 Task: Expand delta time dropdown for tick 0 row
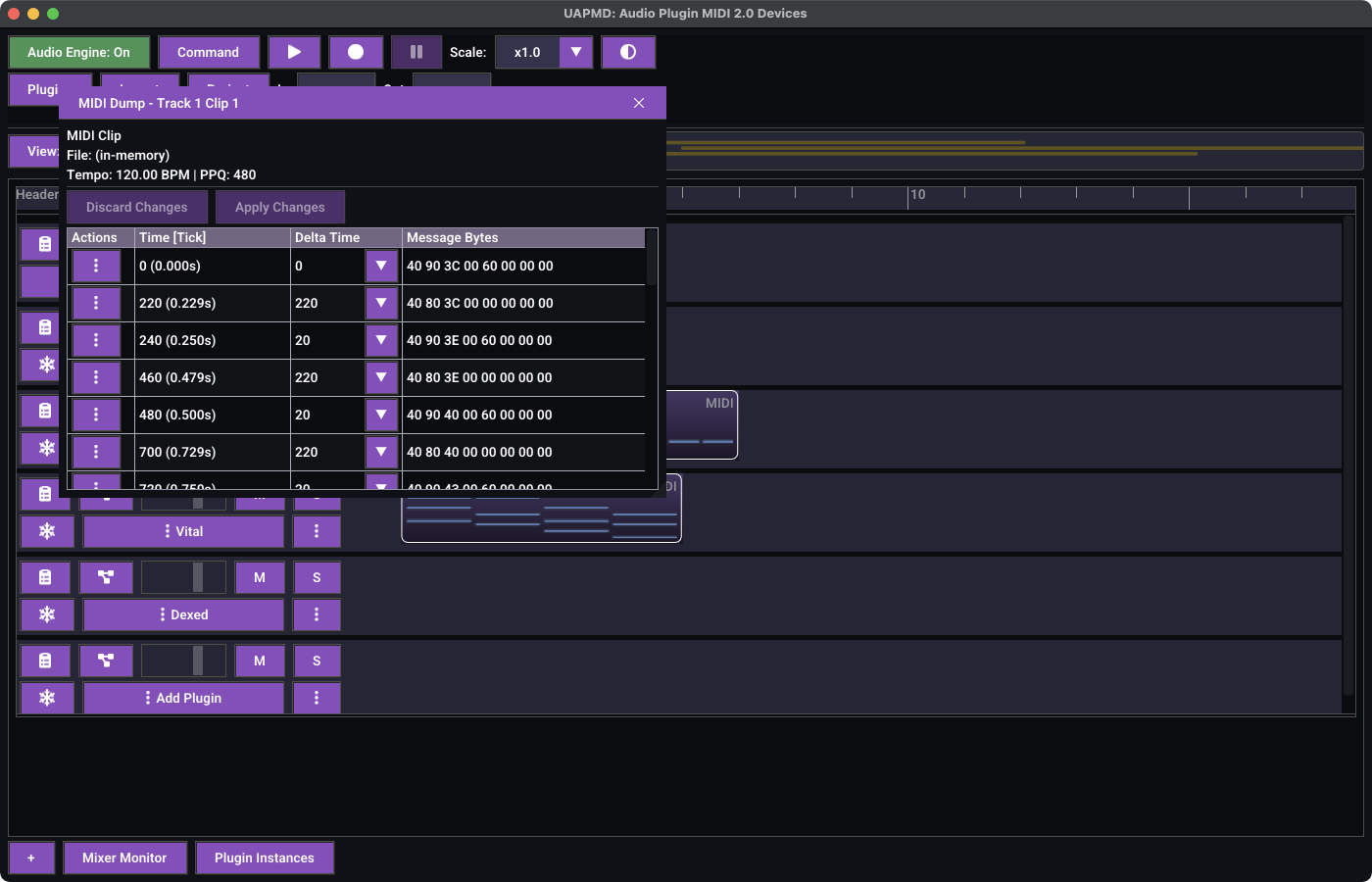381,266
